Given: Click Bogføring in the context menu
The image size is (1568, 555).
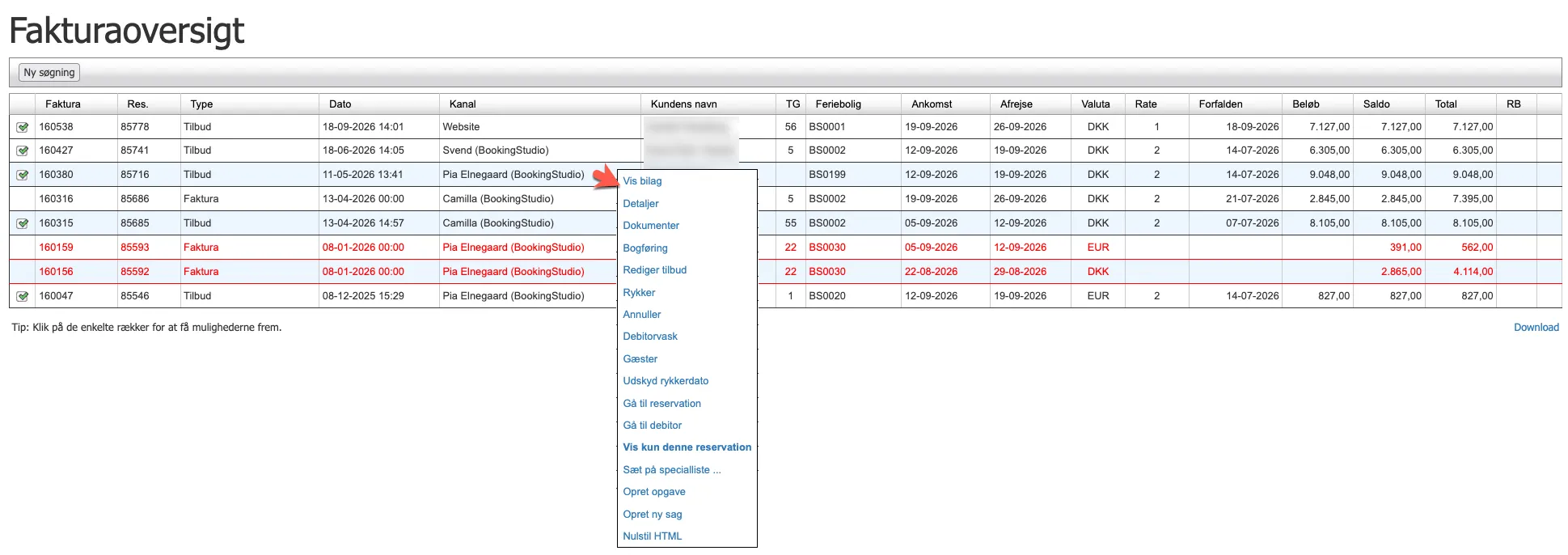Looking at the screenshot, I should pos(645,248).
